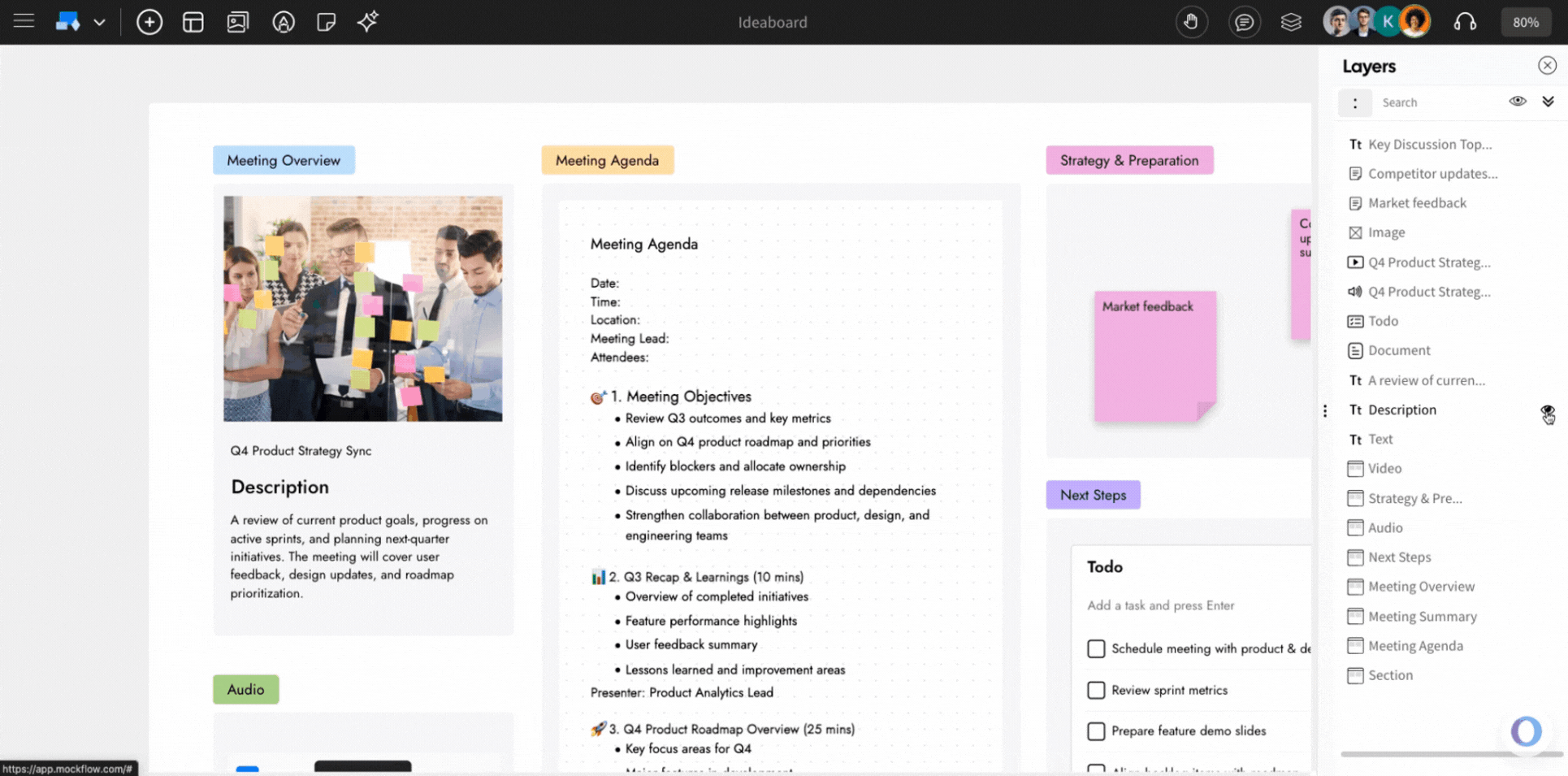Click the Todo 'Add a task' input field

pos(1162,605)
